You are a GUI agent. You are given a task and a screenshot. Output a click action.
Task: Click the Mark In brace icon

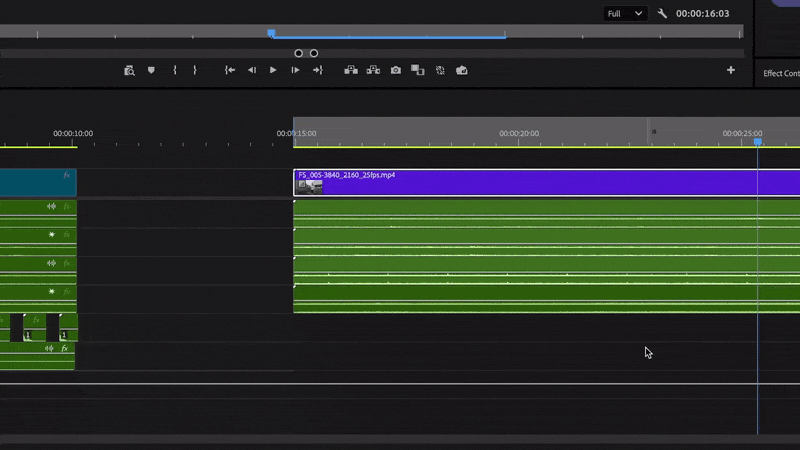tap(175, 70)
